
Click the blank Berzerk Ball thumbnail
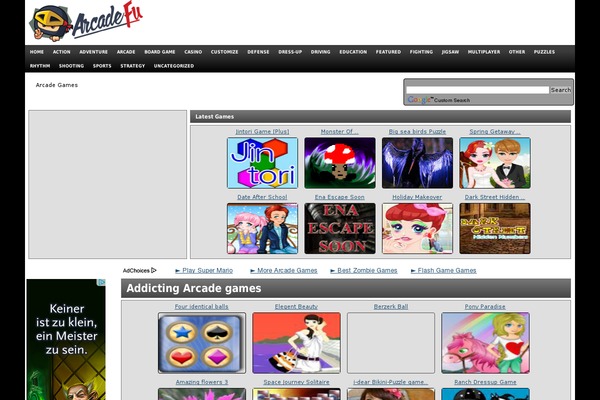pyautogui.click(x=391, y=343)
